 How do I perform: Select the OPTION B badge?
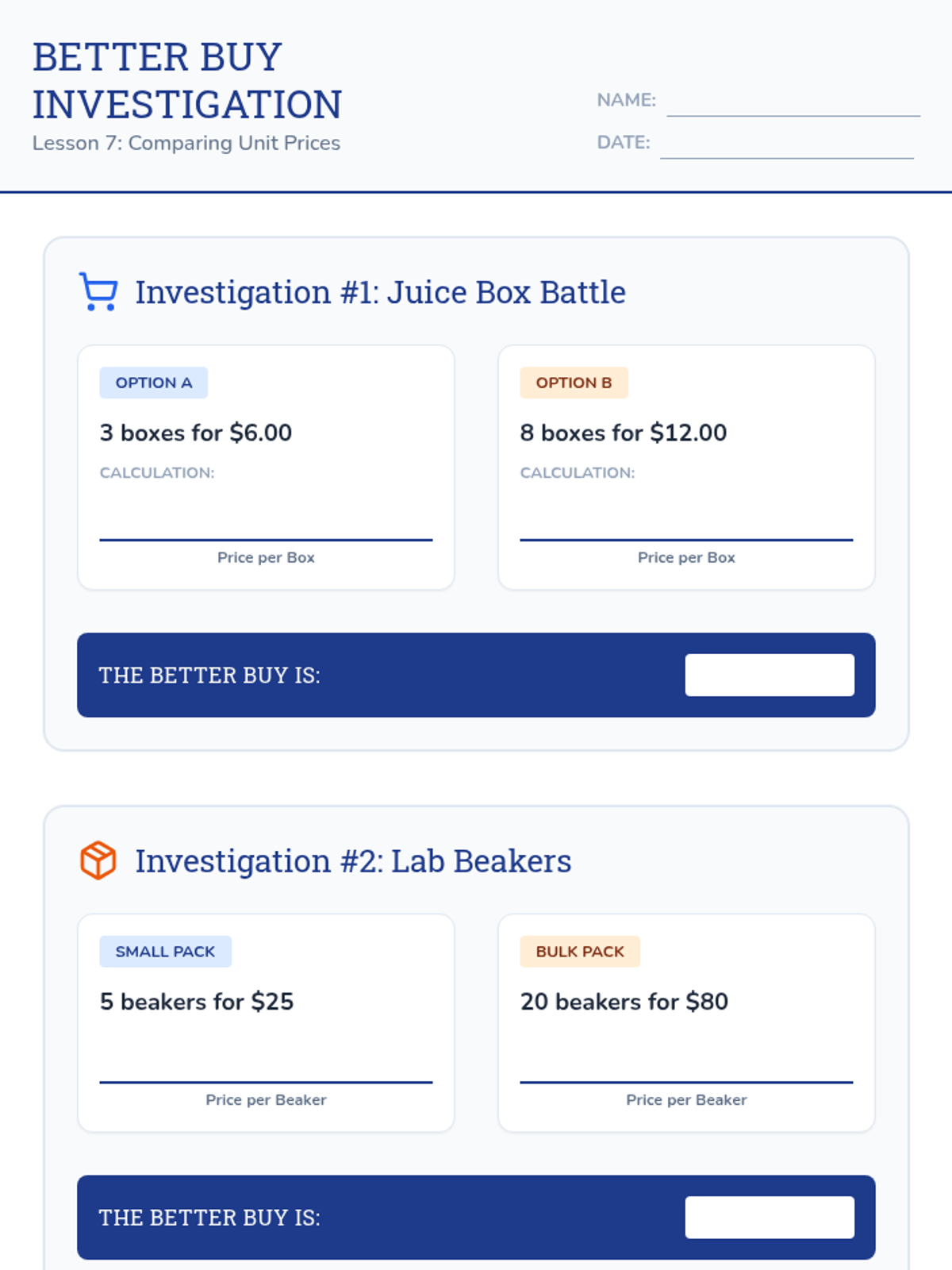[574, 383]
